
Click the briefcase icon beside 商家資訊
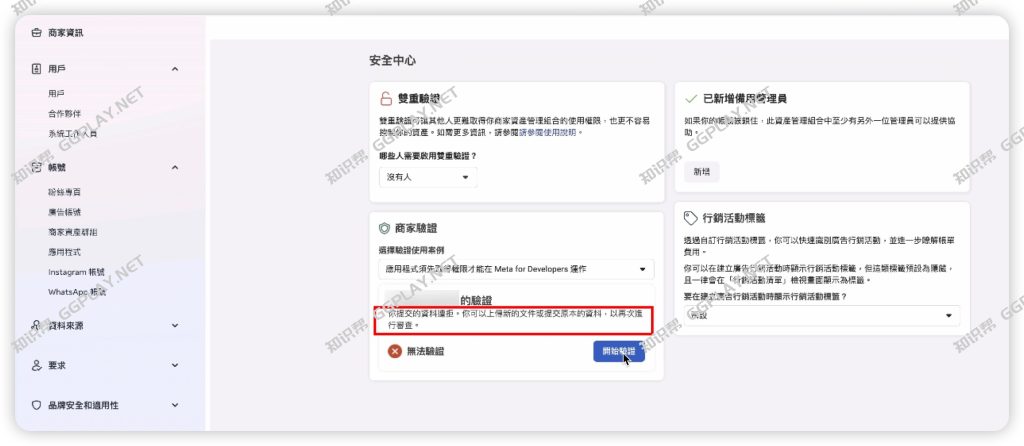click(x=37, y=33)
